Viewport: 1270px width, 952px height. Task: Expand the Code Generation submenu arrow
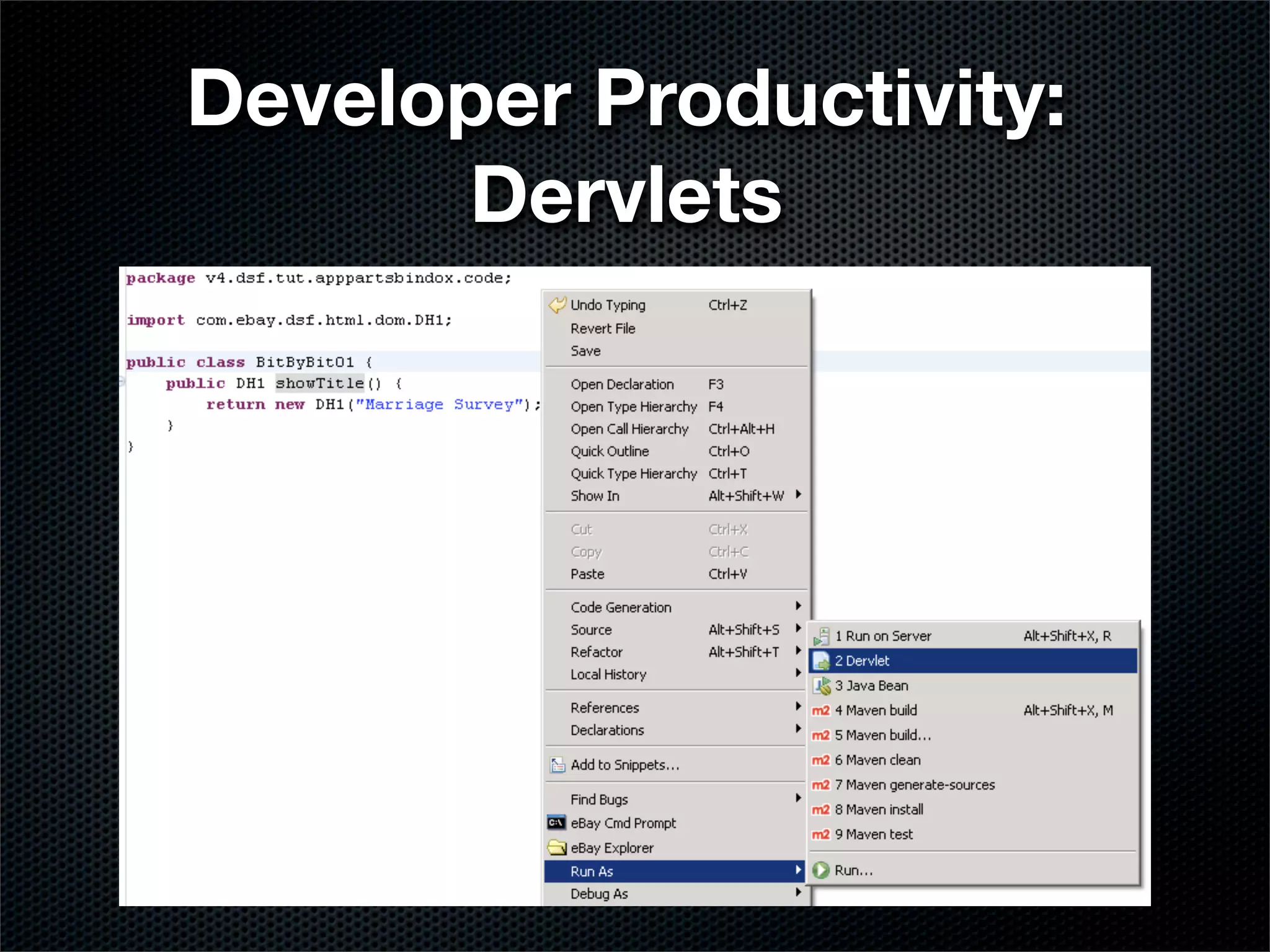[x=798, y=606]
